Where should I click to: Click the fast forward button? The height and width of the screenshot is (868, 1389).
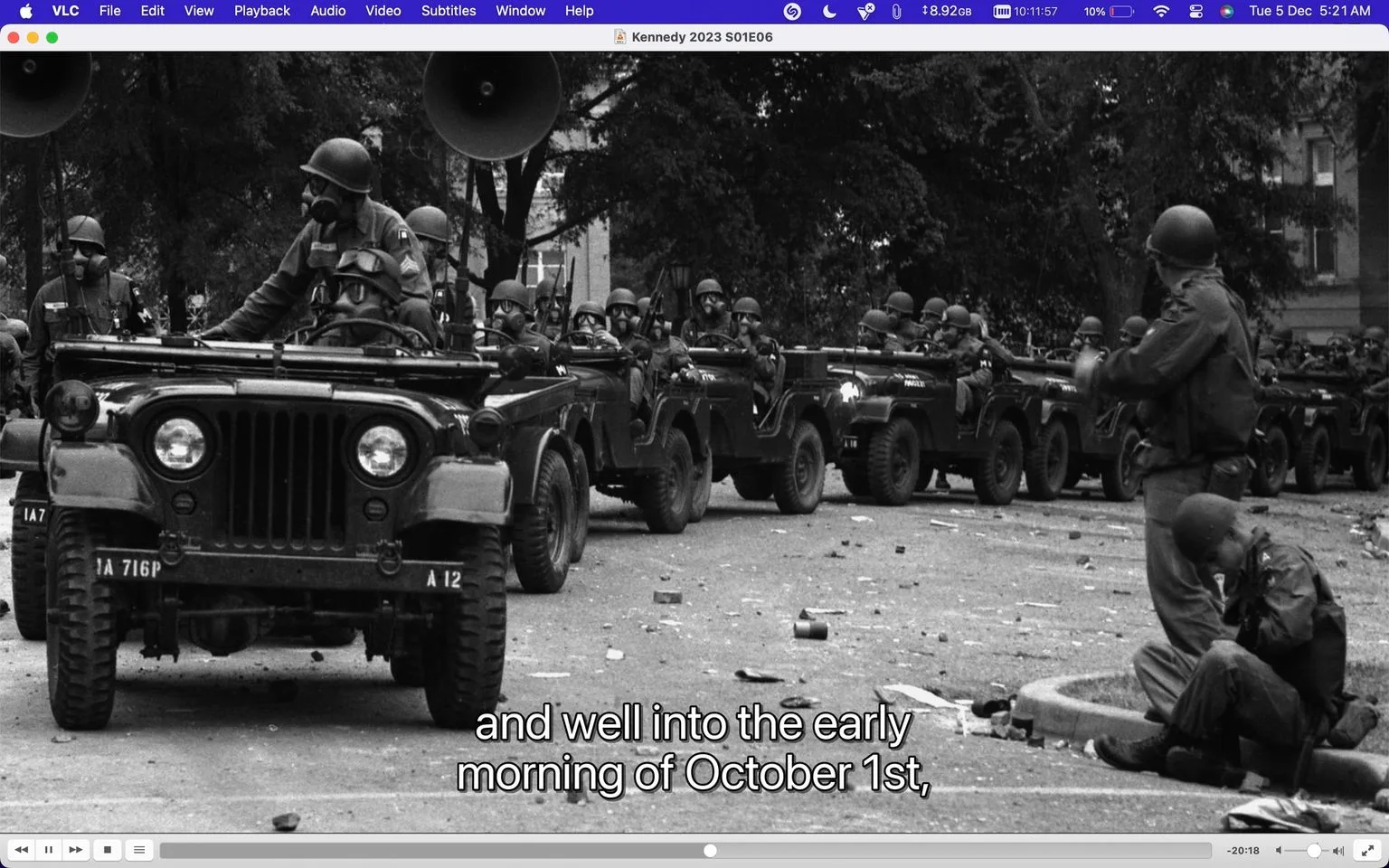76,850
